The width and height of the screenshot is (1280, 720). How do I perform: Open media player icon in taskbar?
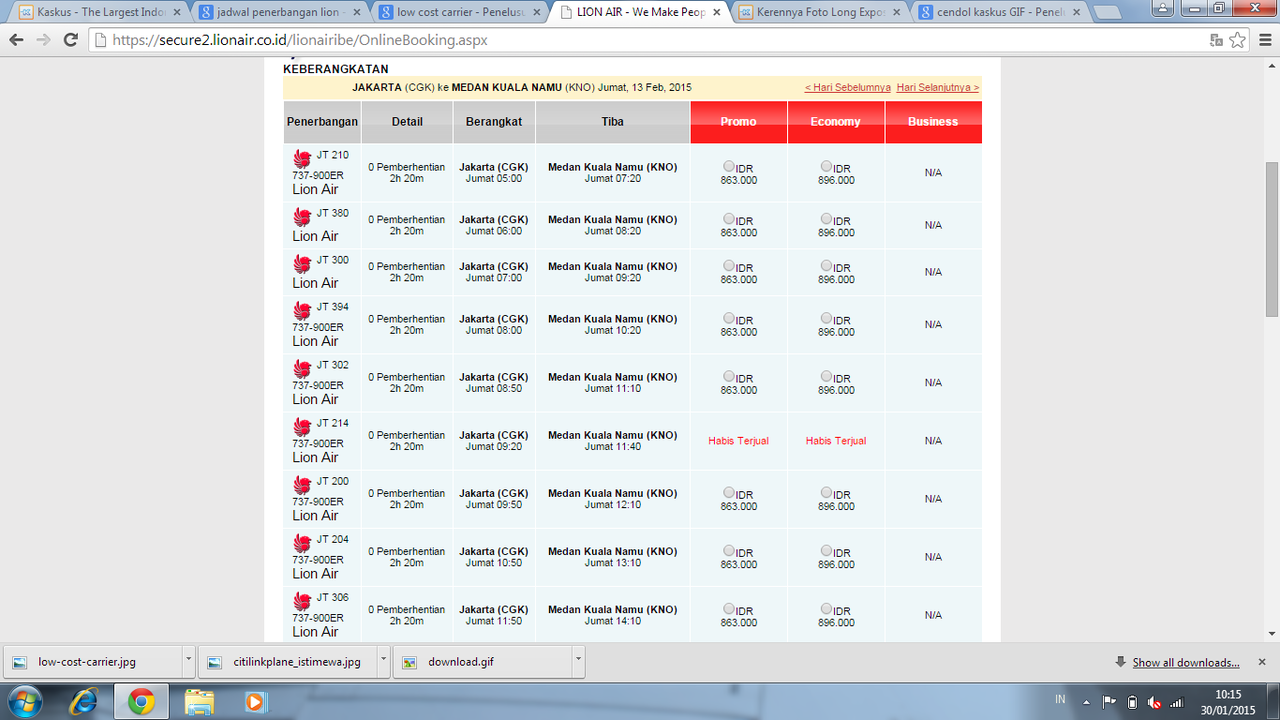(x=254, y=701)
